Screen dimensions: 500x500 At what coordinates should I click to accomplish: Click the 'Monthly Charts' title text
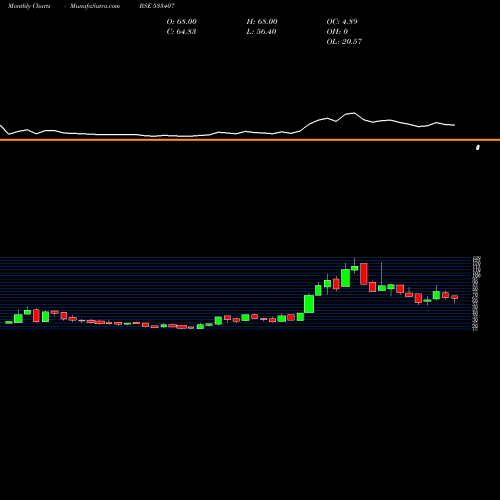point(29,6)
